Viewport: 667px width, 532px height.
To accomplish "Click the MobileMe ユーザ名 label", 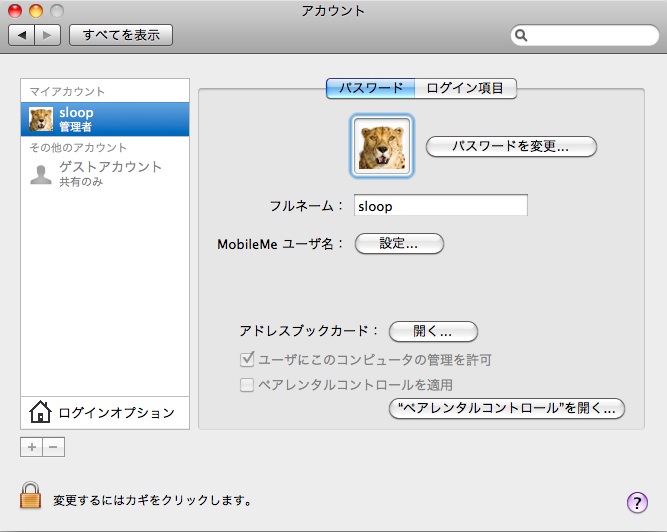I will pyautogui.click(x=279, y=244).
